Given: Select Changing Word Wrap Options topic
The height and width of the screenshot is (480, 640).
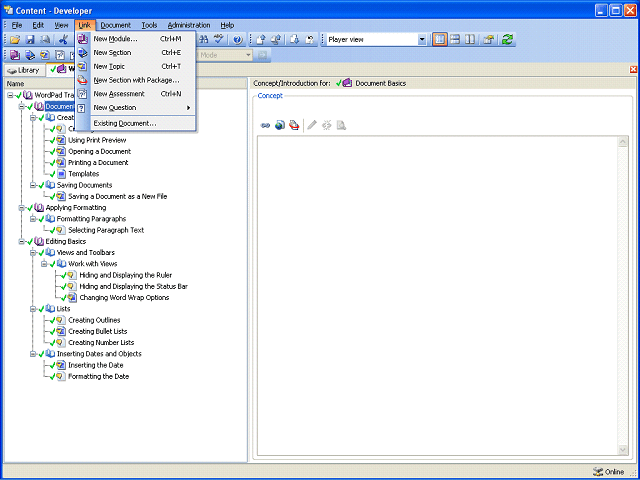Looking at the screenshot, I should 124,298.
